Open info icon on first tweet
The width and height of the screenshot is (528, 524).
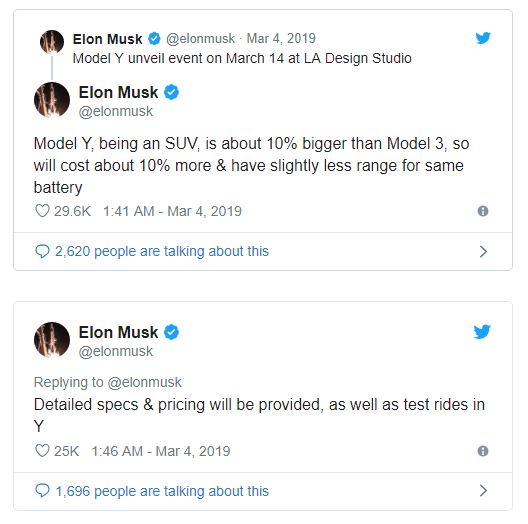[483, 211]
